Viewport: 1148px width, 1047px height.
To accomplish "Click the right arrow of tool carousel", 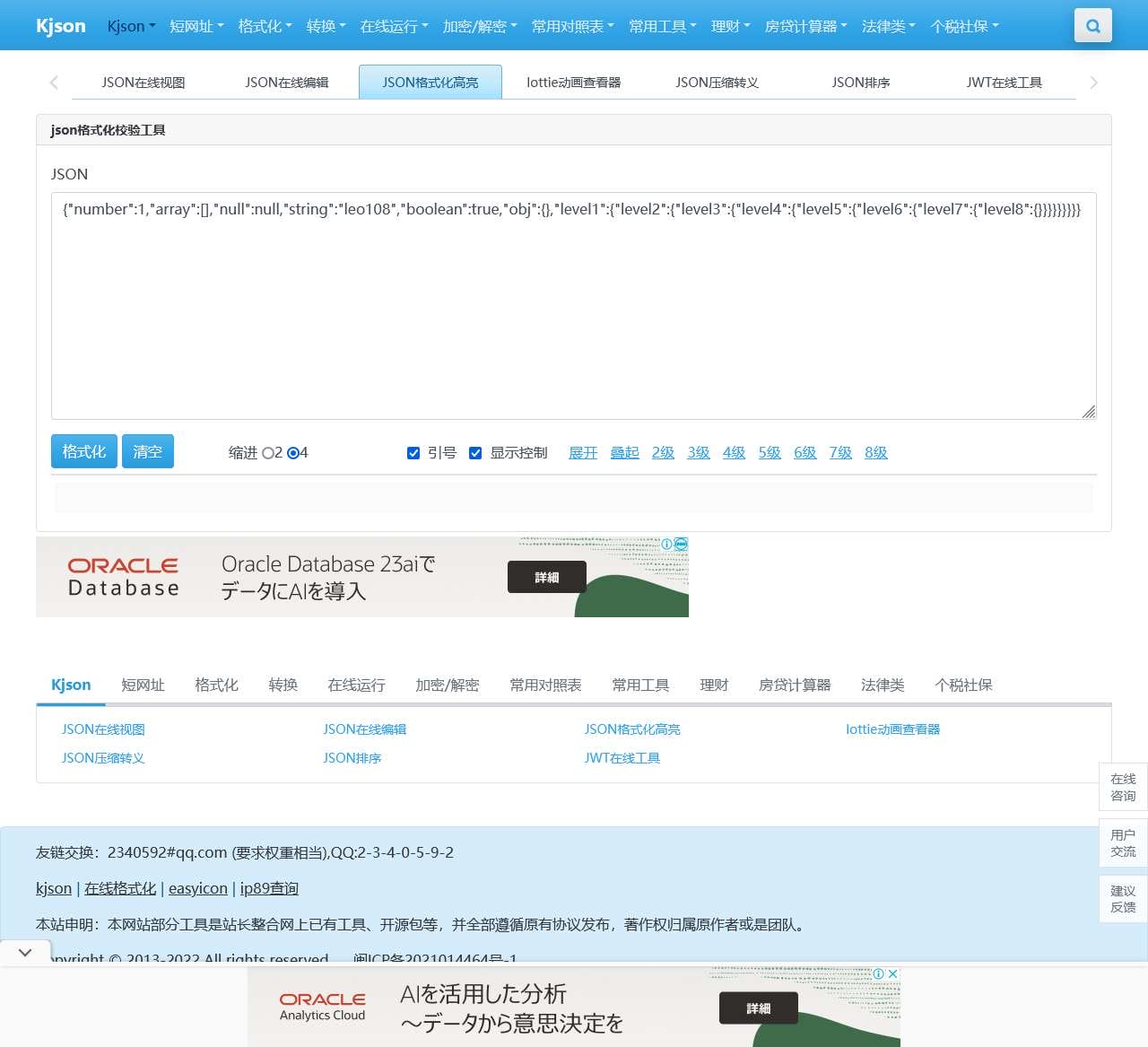I will [x=1093, y=83].
